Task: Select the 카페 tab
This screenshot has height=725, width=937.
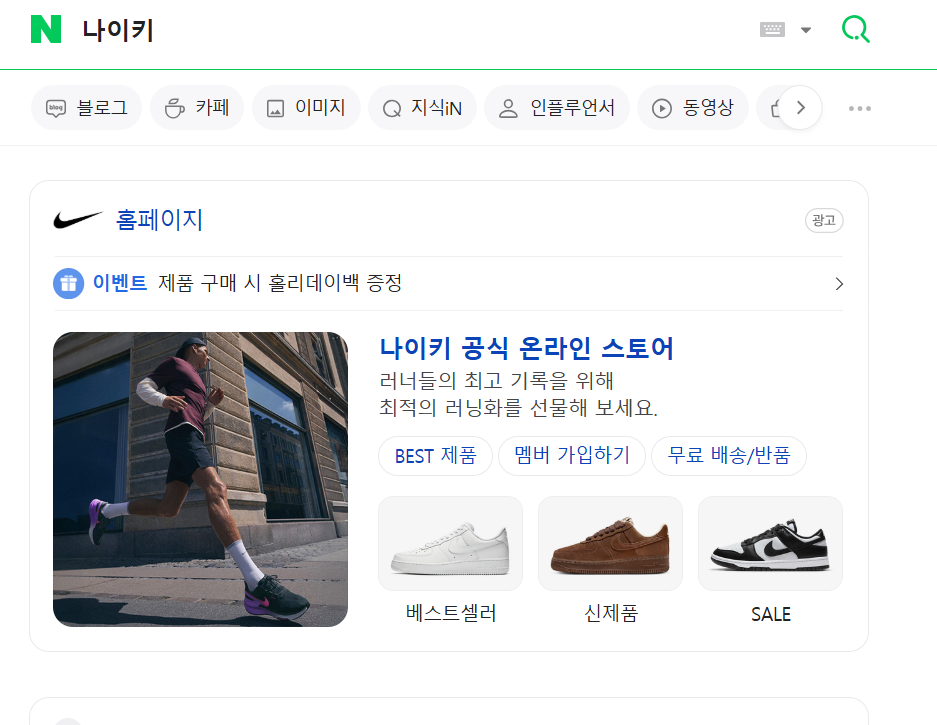Action: (x=197, y=108)
